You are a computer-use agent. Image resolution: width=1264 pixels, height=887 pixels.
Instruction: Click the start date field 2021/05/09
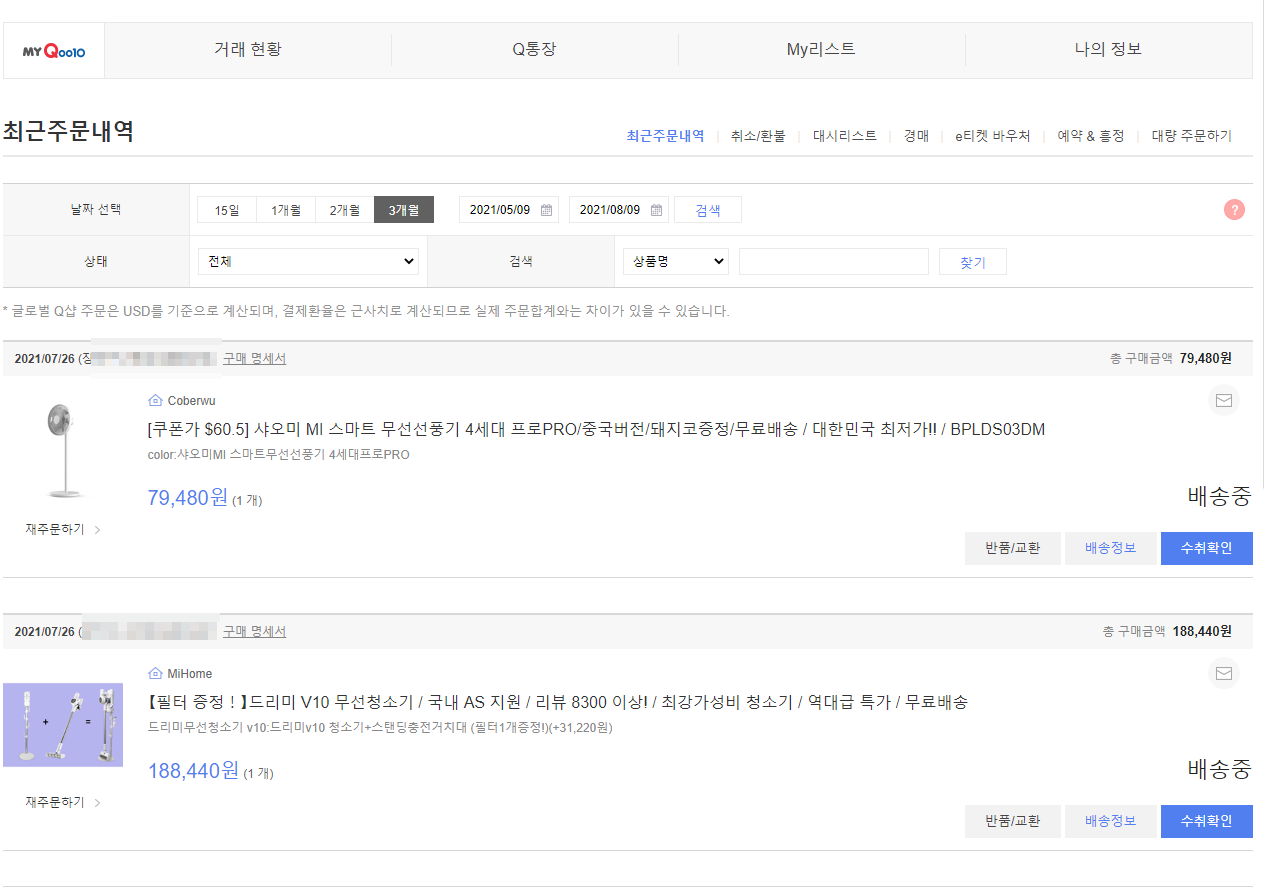pyautogui.click(x=509, y=210)
